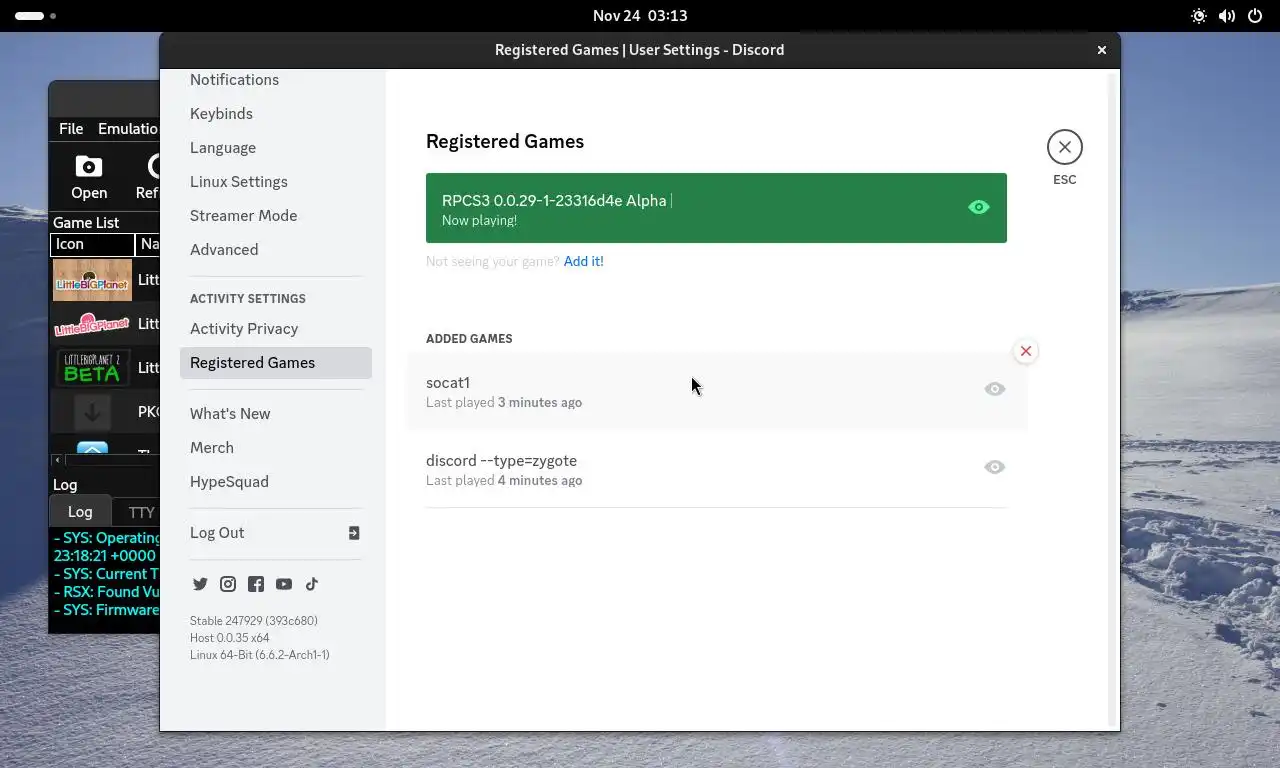
Task: Click the 'Last played 3 minutes ago' text
Action: (504, 403)
